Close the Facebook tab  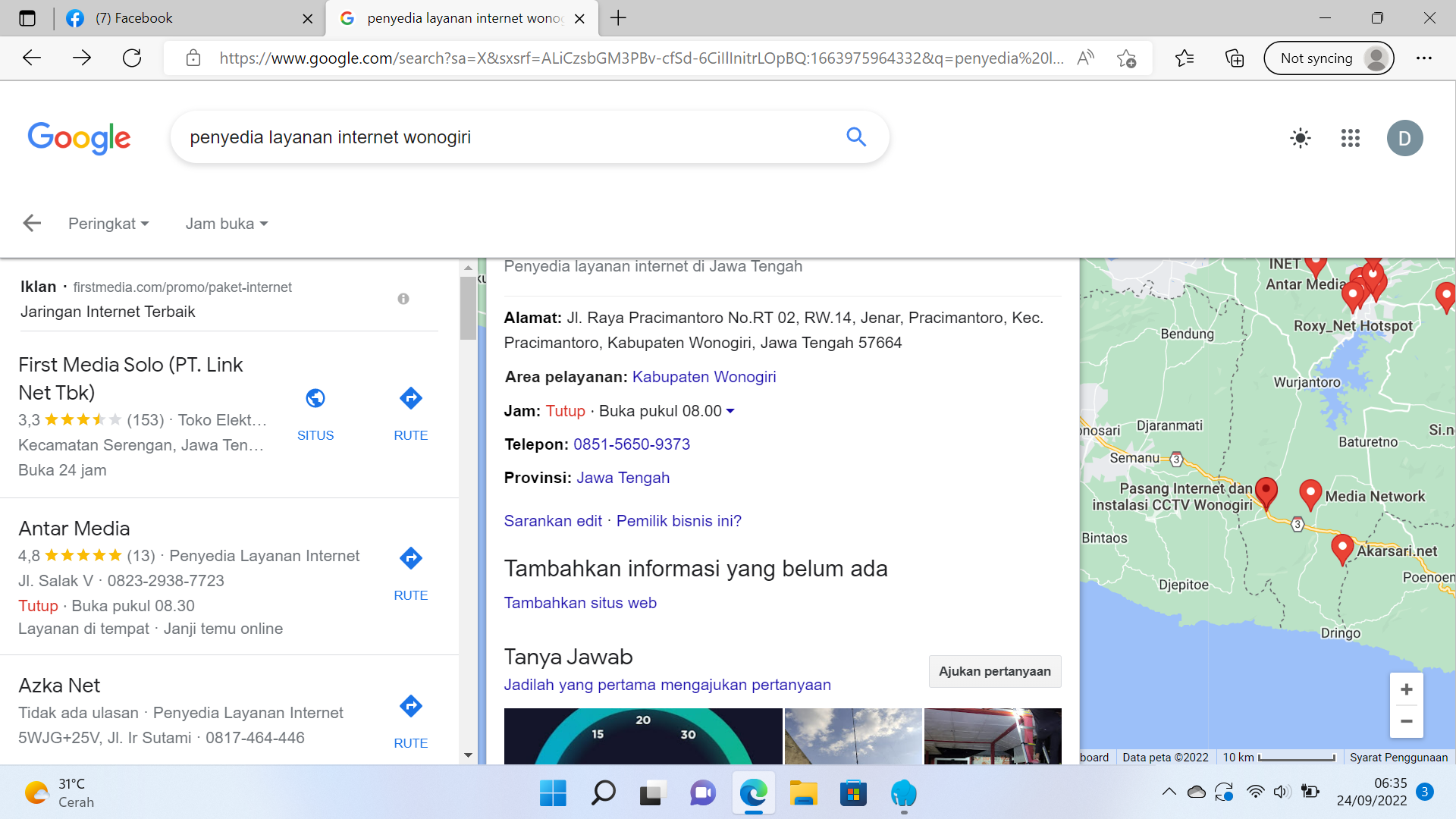click(307, 19)
